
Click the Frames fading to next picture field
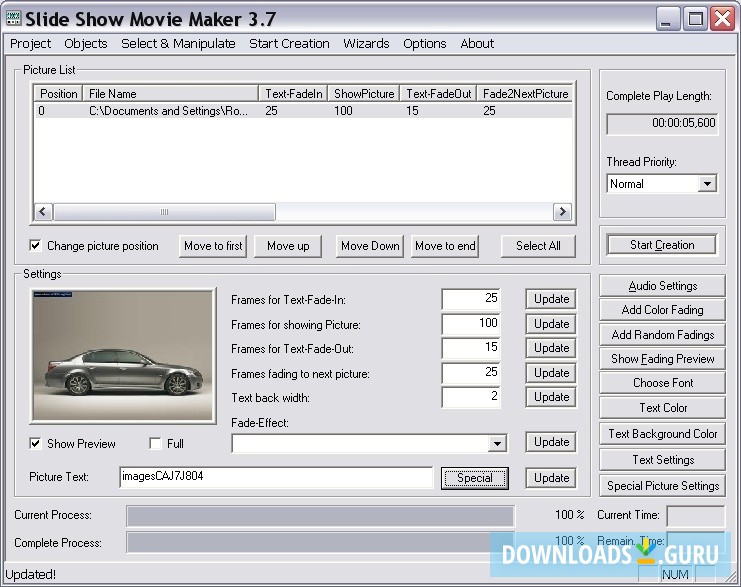pos(471,373)
